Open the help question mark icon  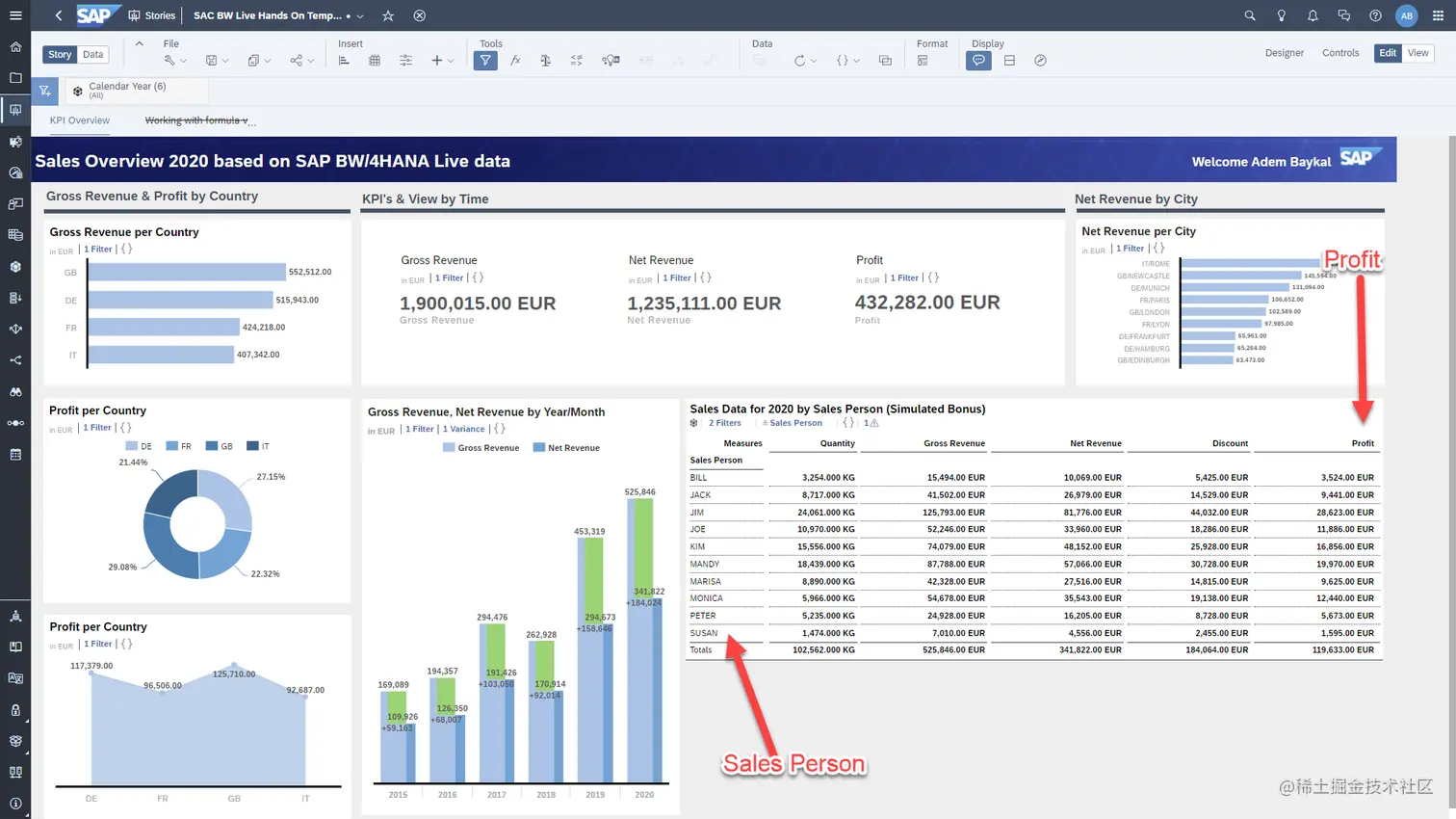[x=1375, y=15]
